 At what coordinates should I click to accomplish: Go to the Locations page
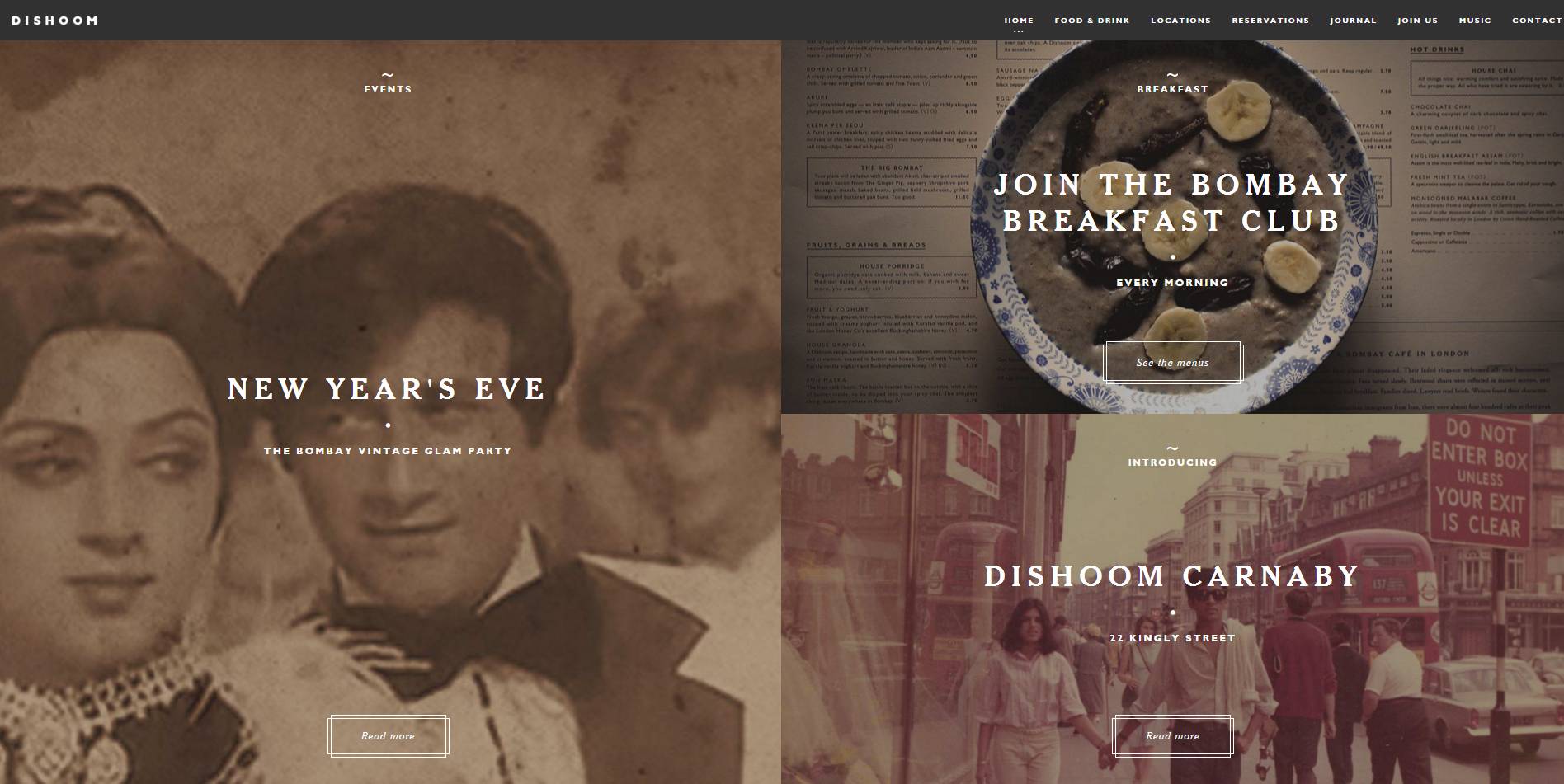[1180, 21]
